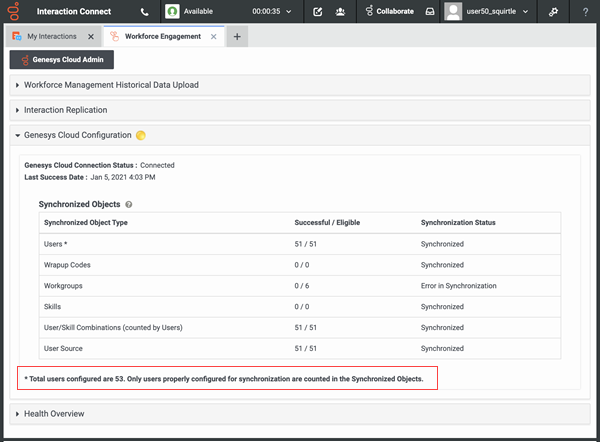Click the Genesys logo in header
The height and width of the screenshot is (442, 600).
tap(13, 12)
